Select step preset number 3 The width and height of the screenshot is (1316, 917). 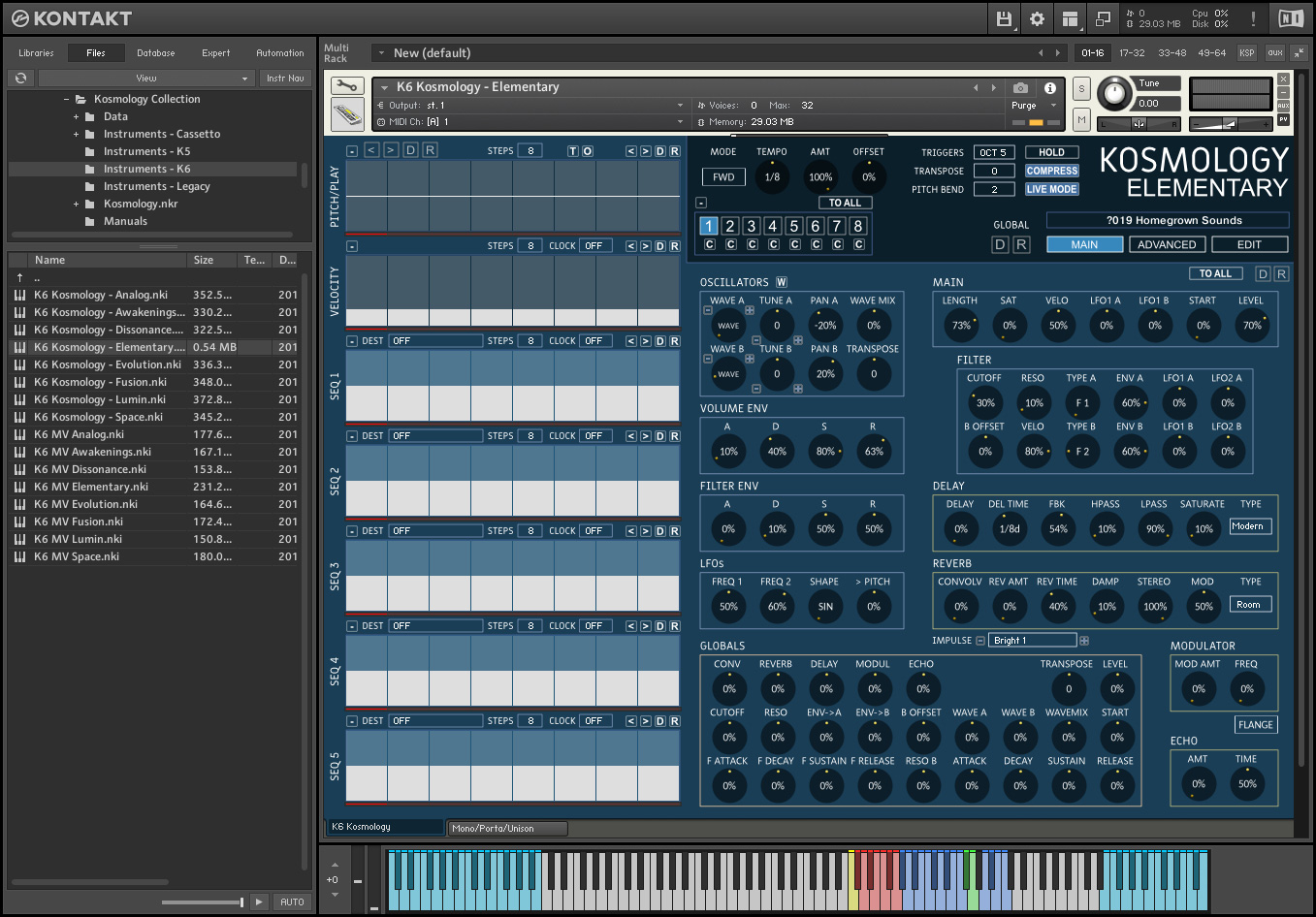(x=752, y=226)
